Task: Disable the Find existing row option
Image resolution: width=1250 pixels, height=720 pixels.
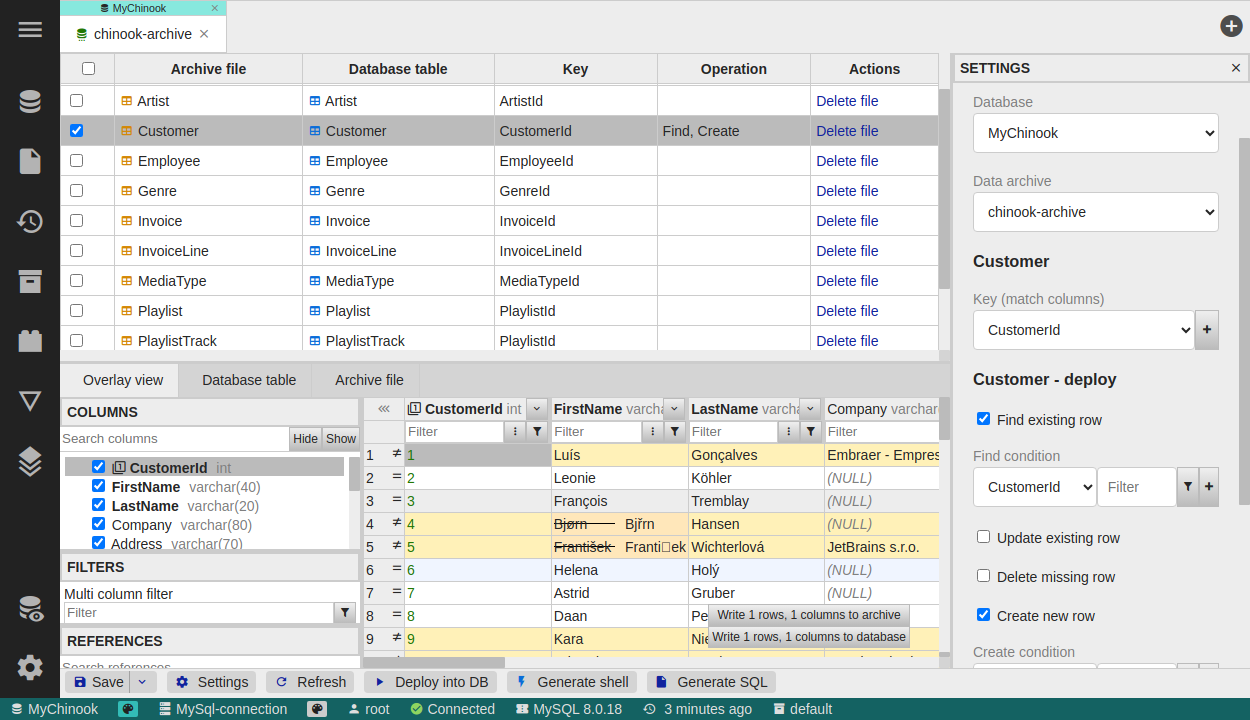Action: [x=983, y=419]
